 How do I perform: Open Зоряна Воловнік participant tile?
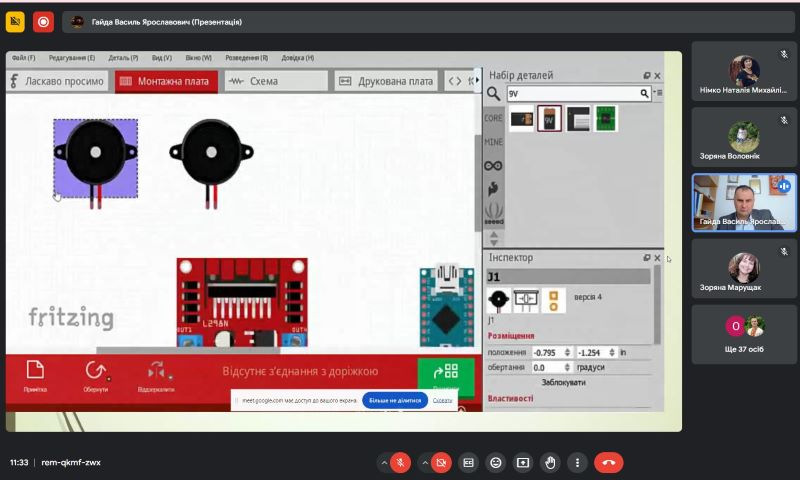[743, 137]
